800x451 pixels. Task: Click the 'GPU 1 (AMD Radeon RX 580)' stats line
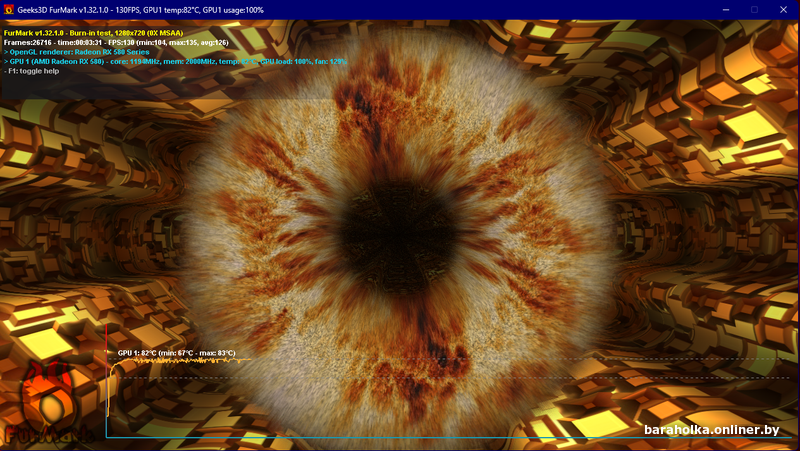point(175,62)
